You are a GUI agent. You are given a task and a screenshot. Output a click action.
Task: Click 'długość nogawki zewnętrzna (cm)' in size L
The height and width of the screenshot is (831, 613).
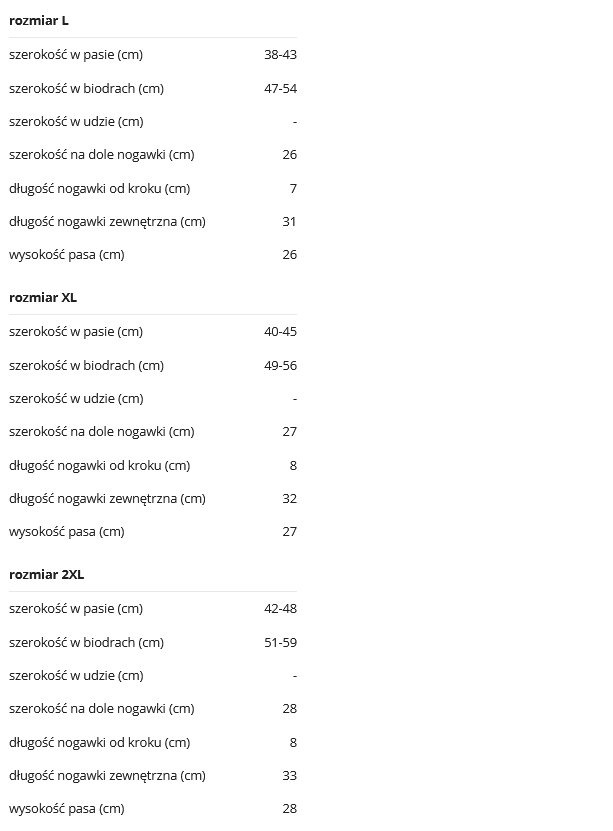click(107, 221)
